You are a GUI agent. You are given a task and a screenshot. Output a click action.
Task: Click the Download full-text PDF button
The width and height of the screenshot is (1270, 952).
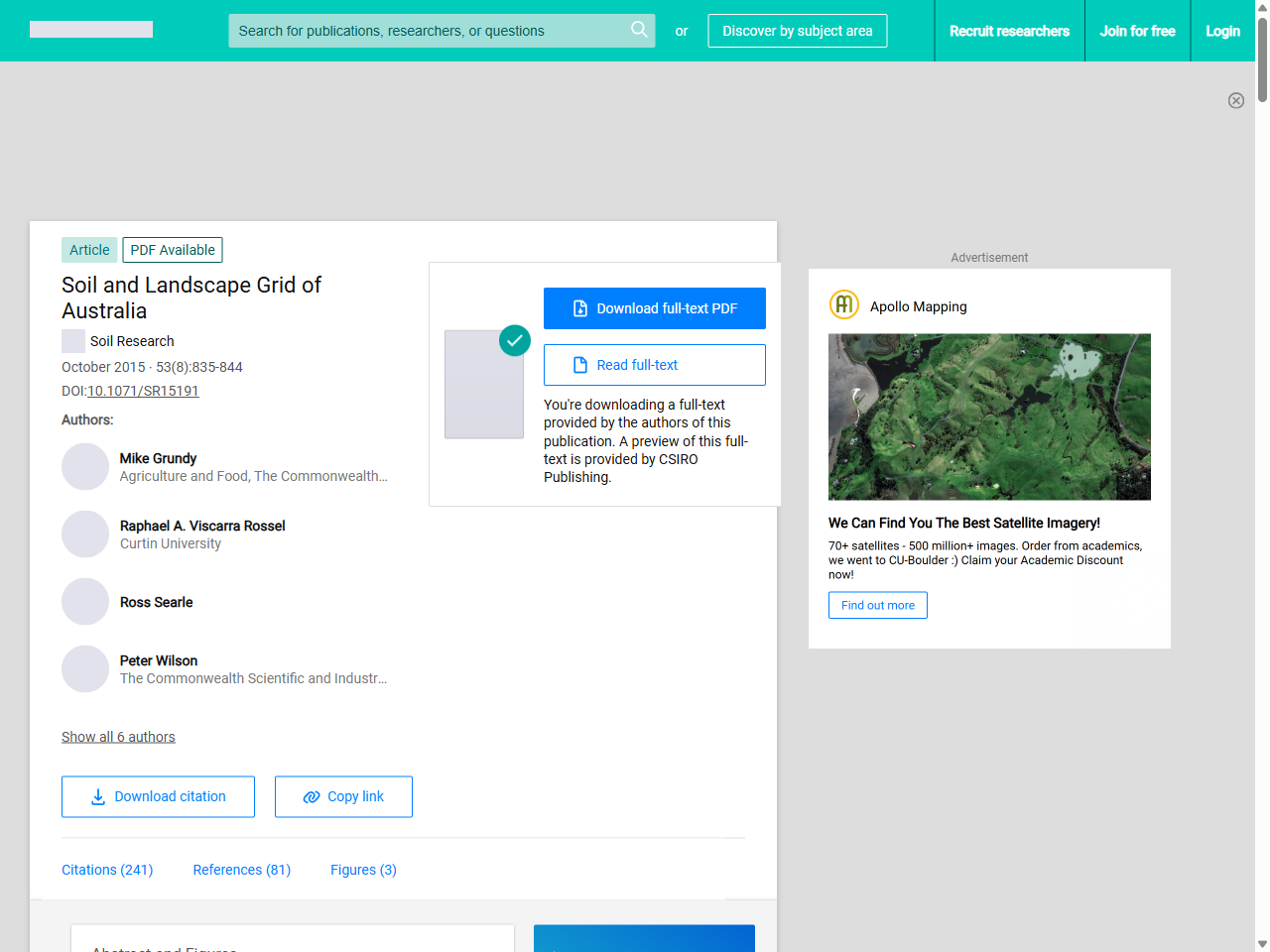click(x=654, y=308)
